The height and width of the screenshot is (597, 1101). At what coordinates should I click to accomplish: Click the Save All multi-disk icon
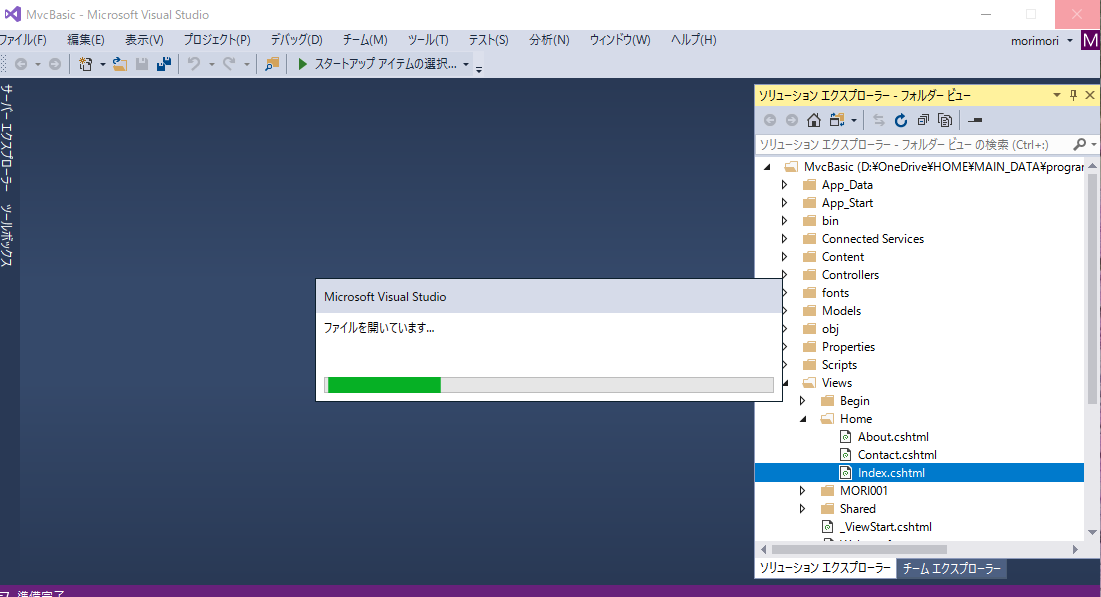click(164, 64)
